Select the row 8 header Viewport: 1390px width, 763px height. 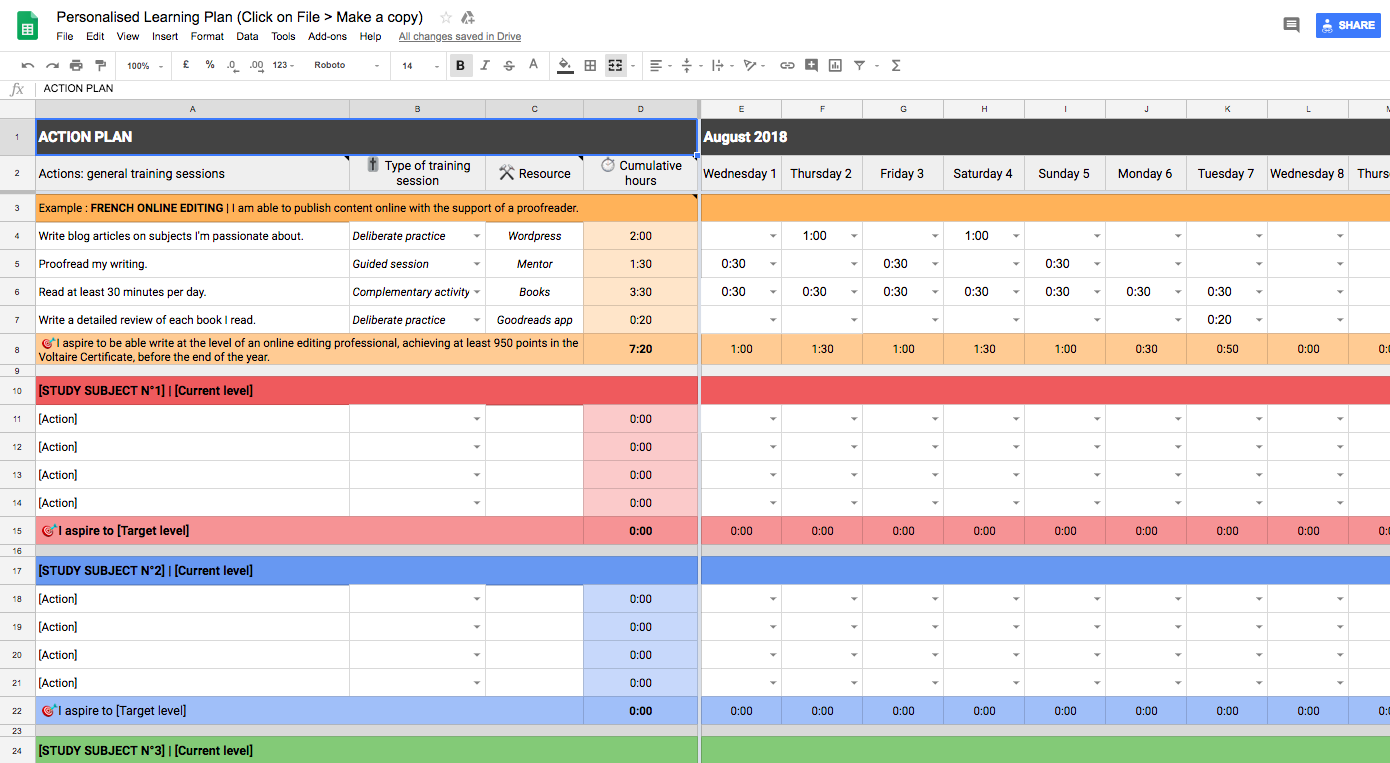(17, 349)
